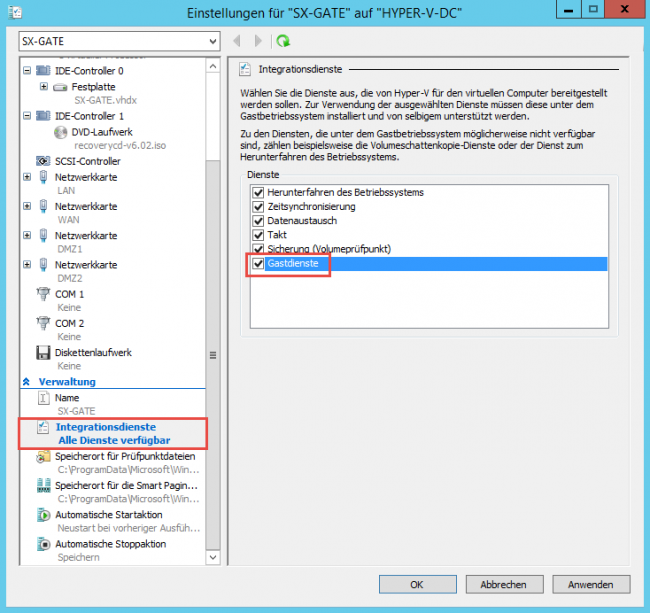Expand the Festplatte tree node
The image size is (650, 613).
tap(43, 87)
